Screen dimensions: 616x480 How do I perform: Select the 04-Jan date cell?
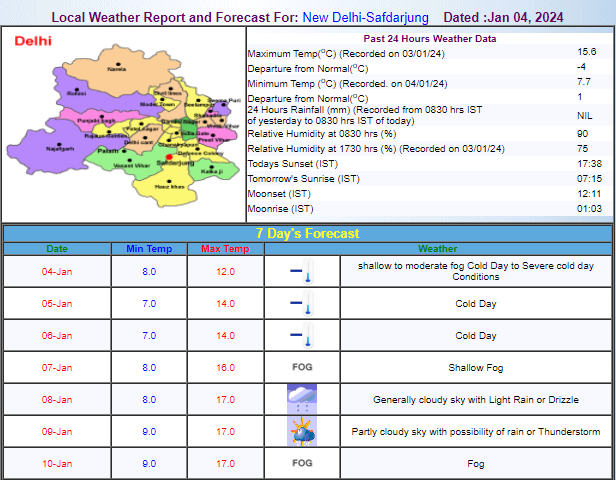57,271
